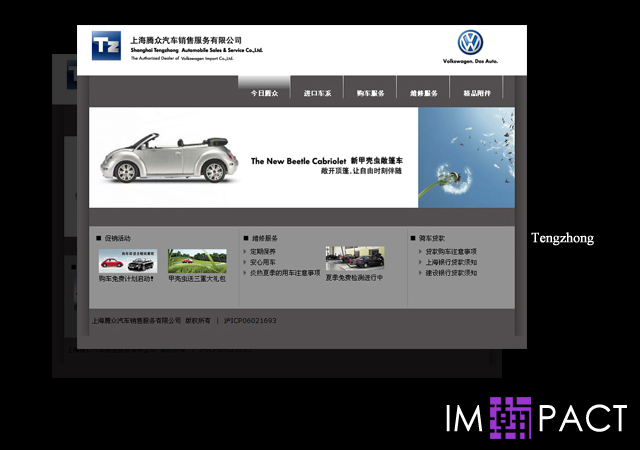Click the Shanghai Tengzhong company name header text
Viewport: 640px width, 450px height.
[x=197, y=50]
